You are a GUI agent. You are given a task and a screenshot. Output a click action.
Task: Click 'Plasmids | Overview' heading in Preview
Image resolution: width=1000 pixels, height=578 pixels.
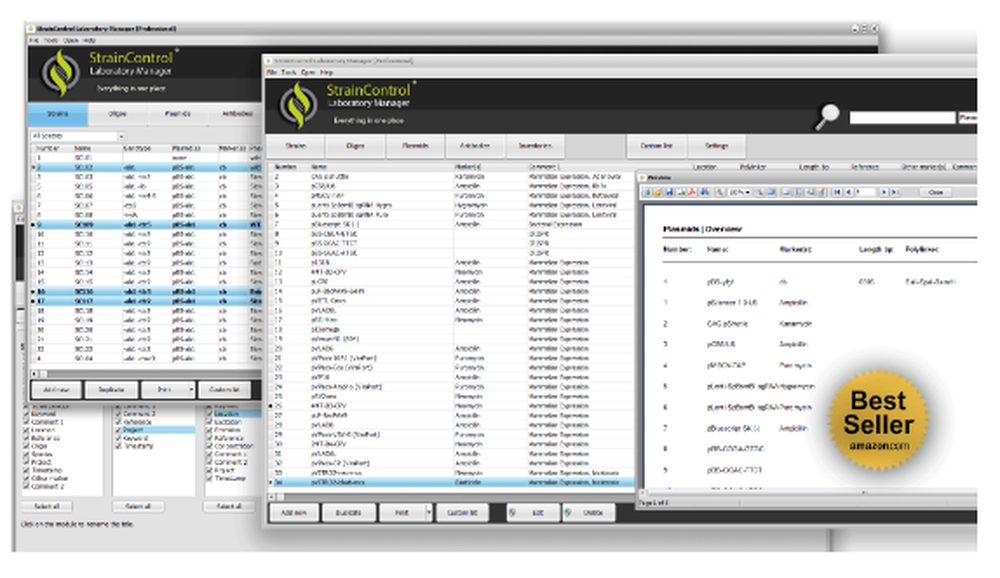702,228
